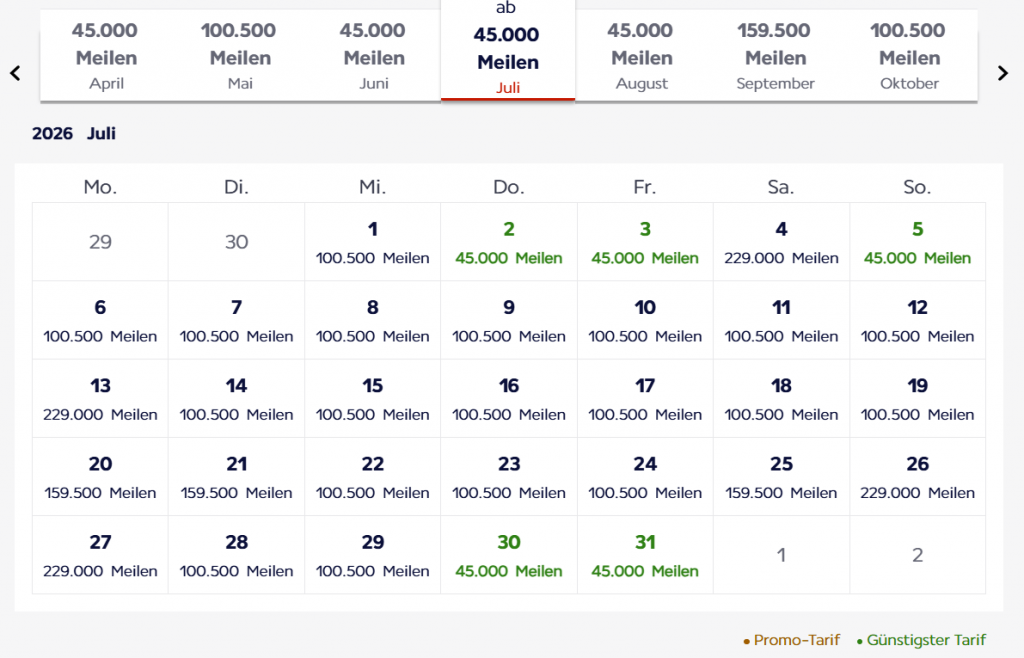Select July 1 for 100.500 Meilen
Image resolution: width=1024 pixels, height=658 pixels.
[x=373, y=242]
